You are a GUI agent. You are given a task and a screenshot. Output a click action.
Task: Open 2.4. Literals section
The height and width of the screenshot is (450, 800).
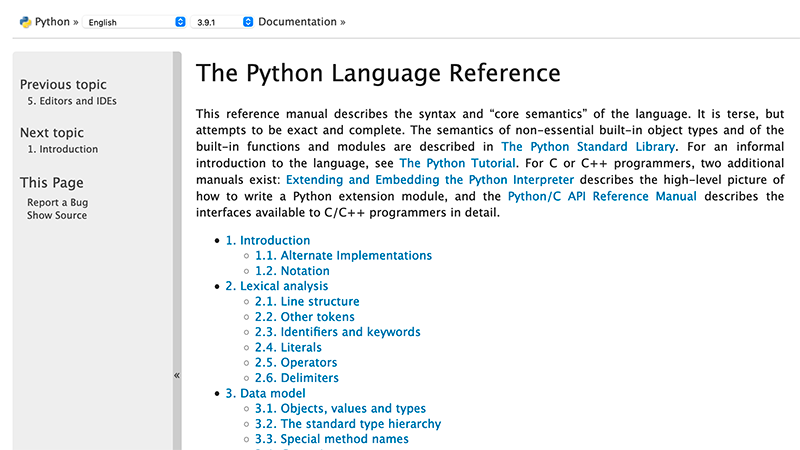(288, 347)
